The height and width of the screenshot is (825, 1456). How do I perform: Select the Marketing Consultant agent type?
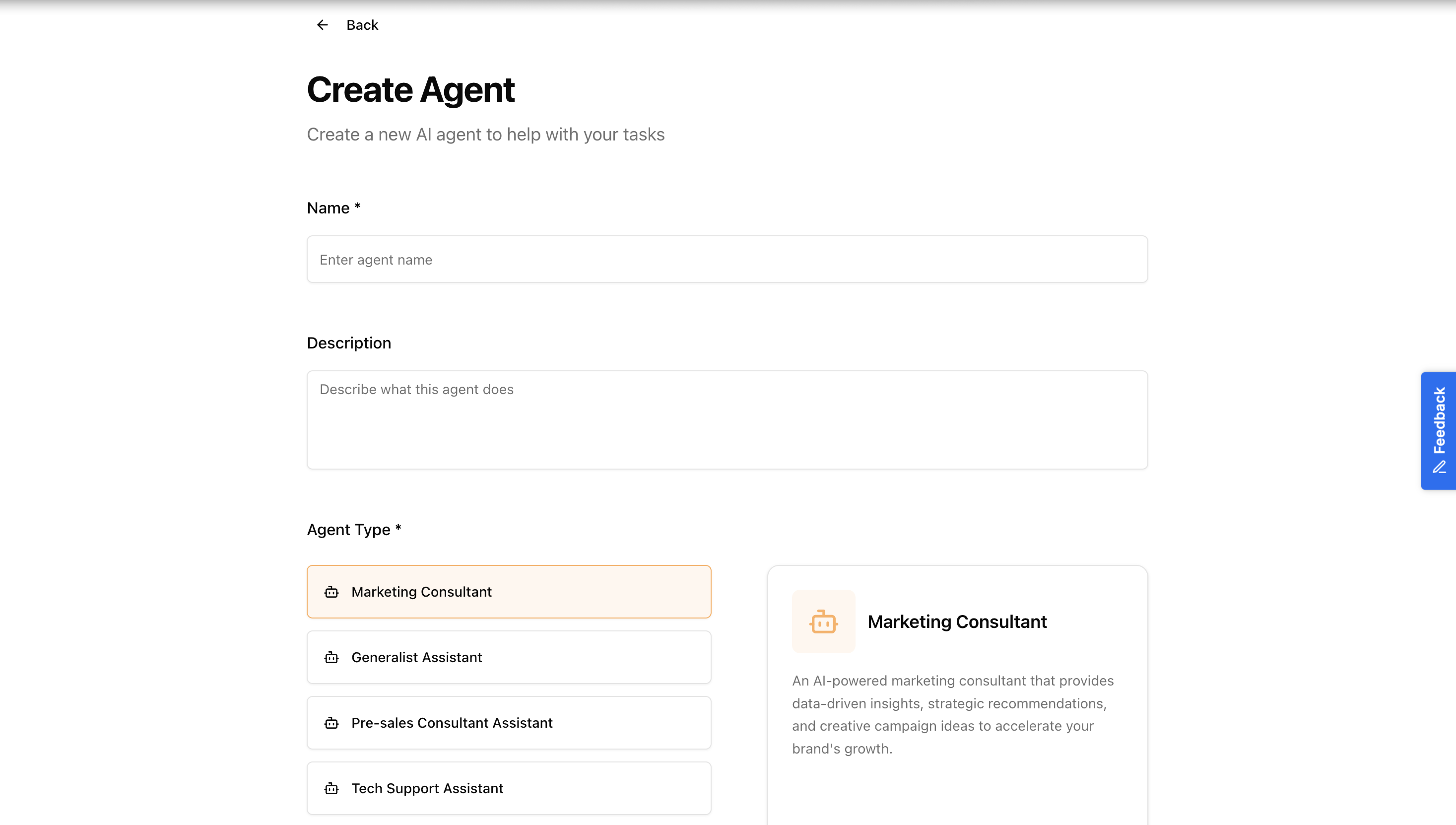click(509, 592)
